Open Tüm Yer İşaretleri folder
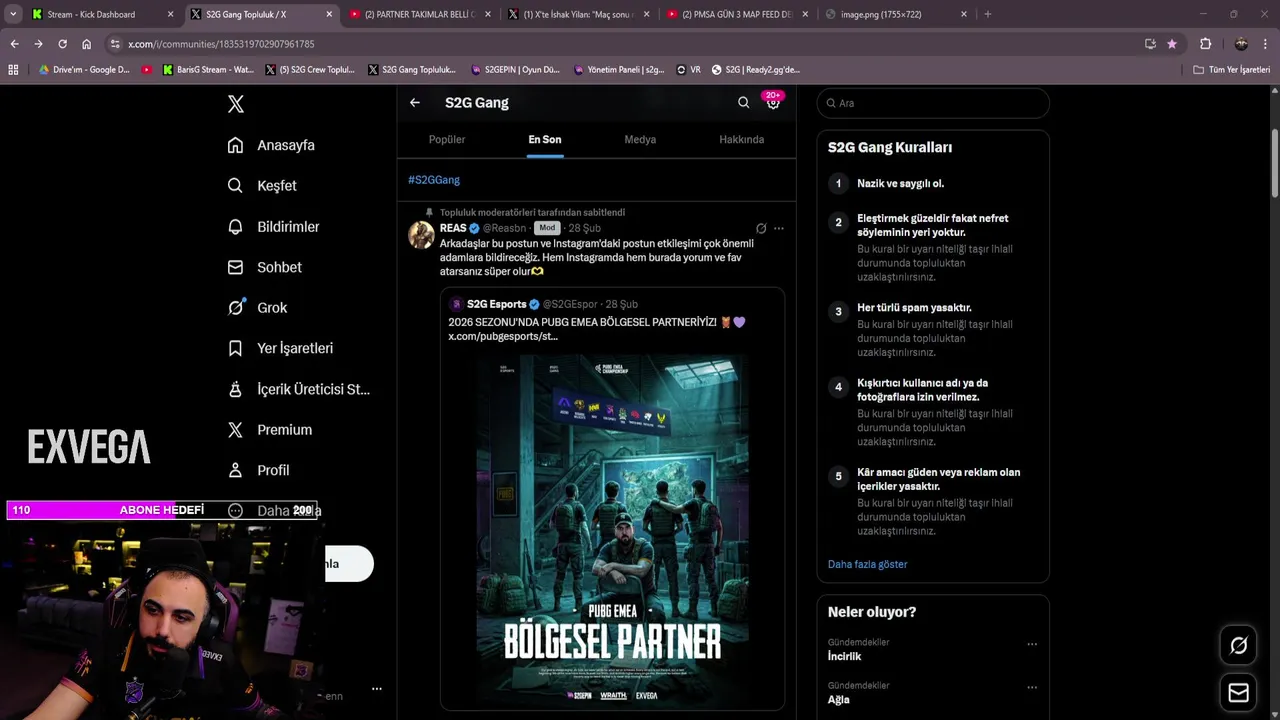The height and width of the screenshot is (720, 1280). point(1232,70)
